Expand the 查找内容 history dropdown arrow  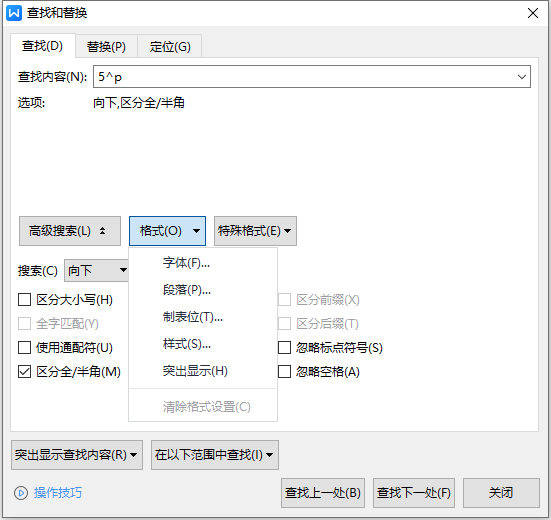[x=521, y=77]
